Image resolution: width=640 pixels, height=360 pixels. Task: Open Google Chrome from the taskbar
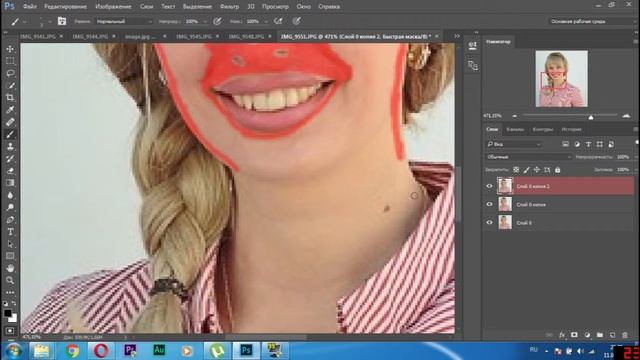coord(72,351)
